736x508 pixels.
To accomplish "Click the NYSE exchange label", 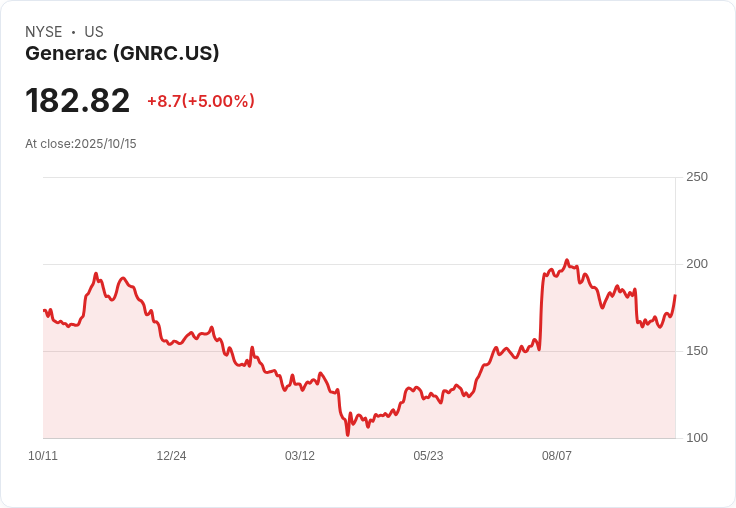I will (44, 32).
